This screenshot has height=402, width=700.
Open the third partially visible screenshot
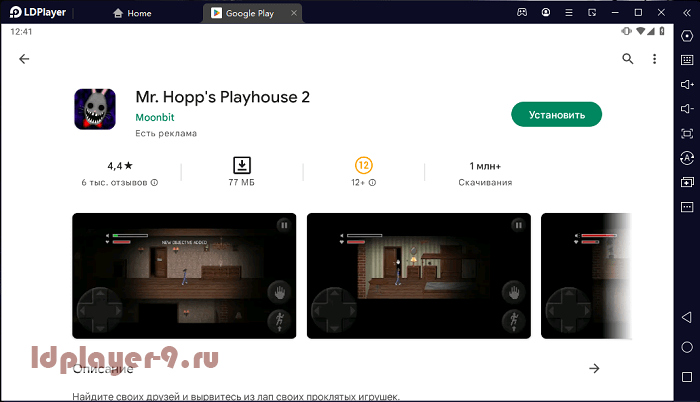tap(586, 276)
